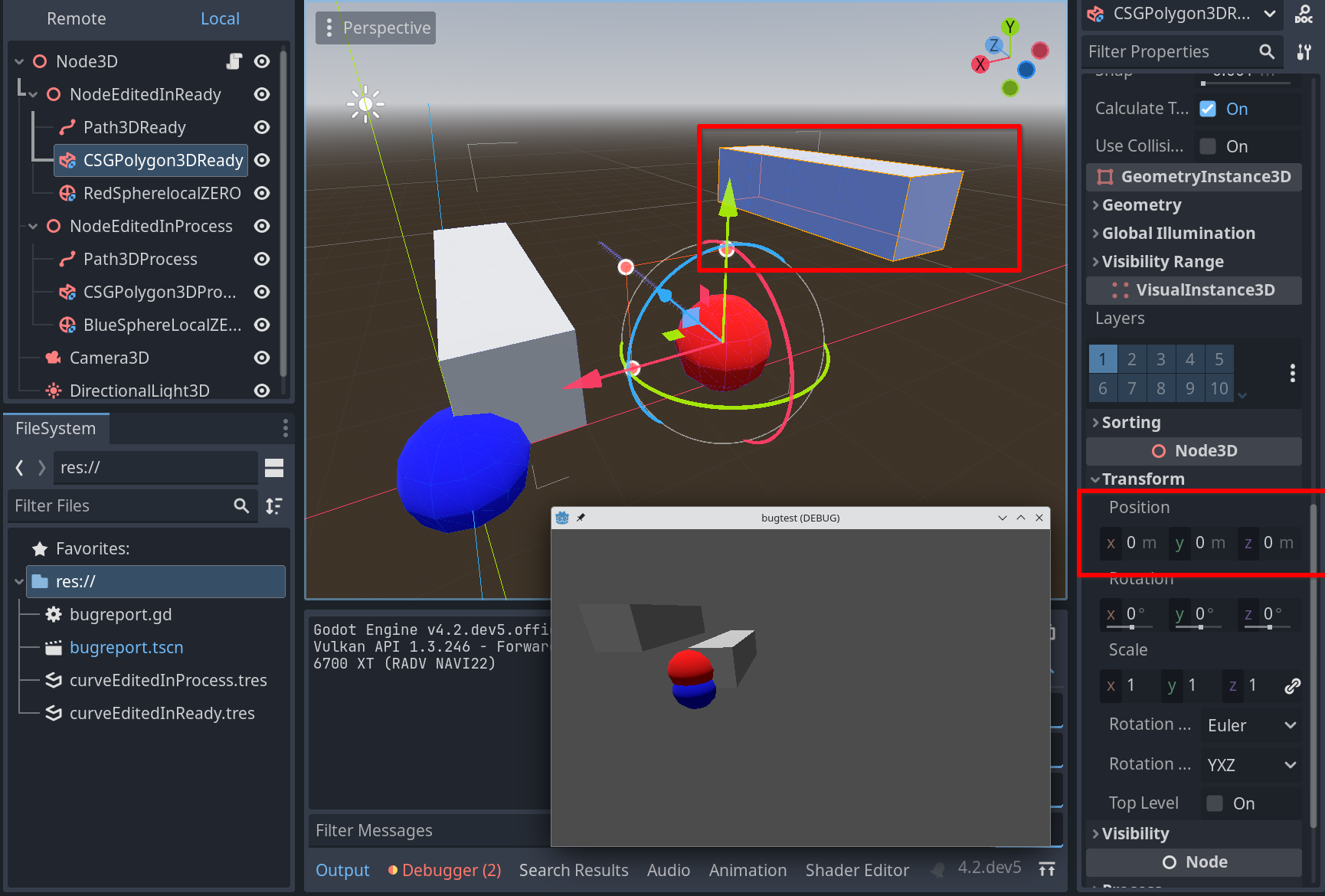
Task: Disable the Calculate Tangents checkbox
Action: (x=1208, y=109)
